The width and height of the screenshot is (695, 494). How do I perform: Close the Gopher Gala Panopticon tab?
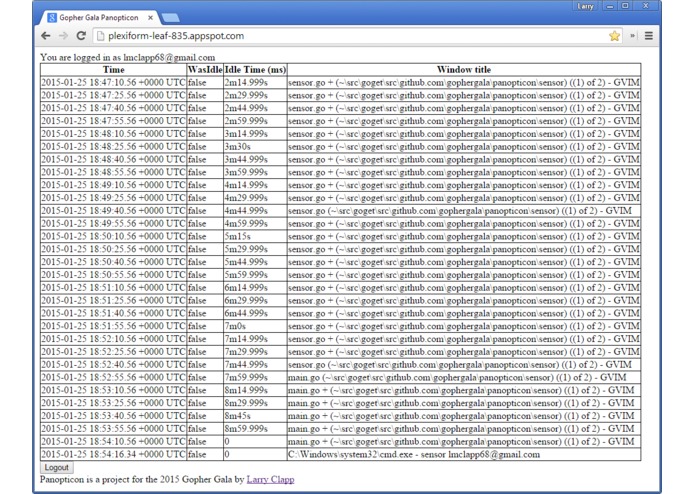click(150, 18)
